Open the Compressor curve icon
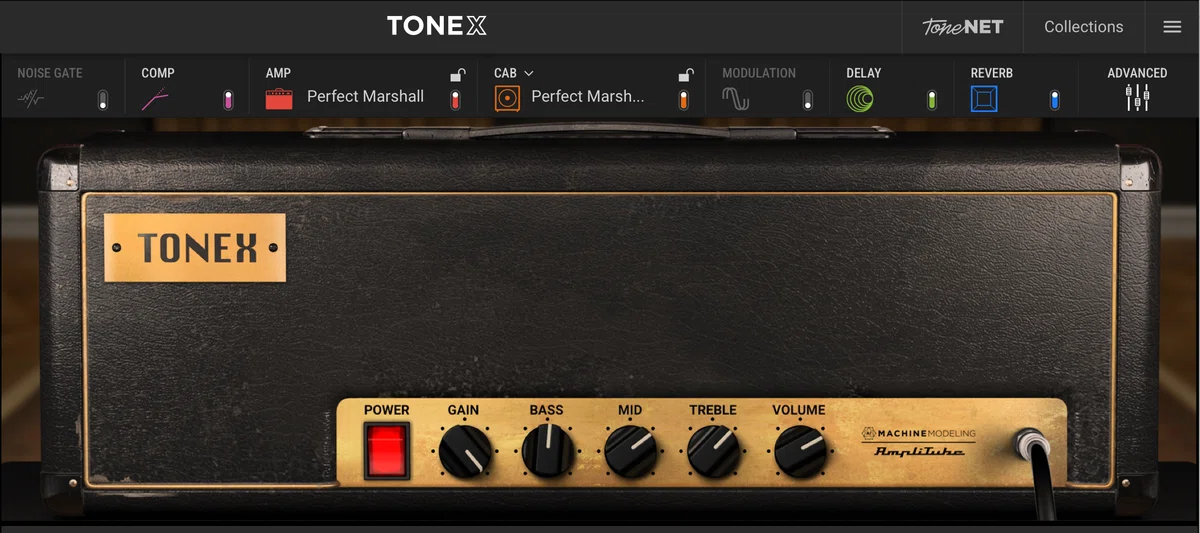Screen dimensions: 1200x533 point(155,99)
